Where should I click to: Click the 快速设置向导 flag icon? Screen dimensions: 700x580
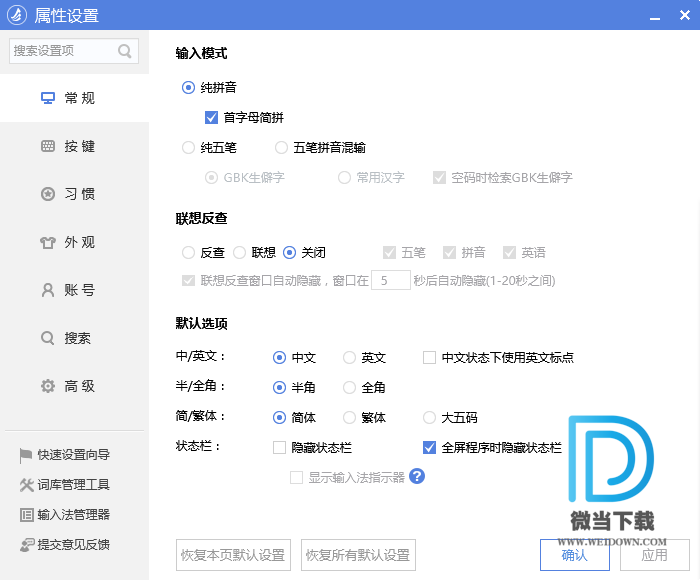tap(26, 455)
